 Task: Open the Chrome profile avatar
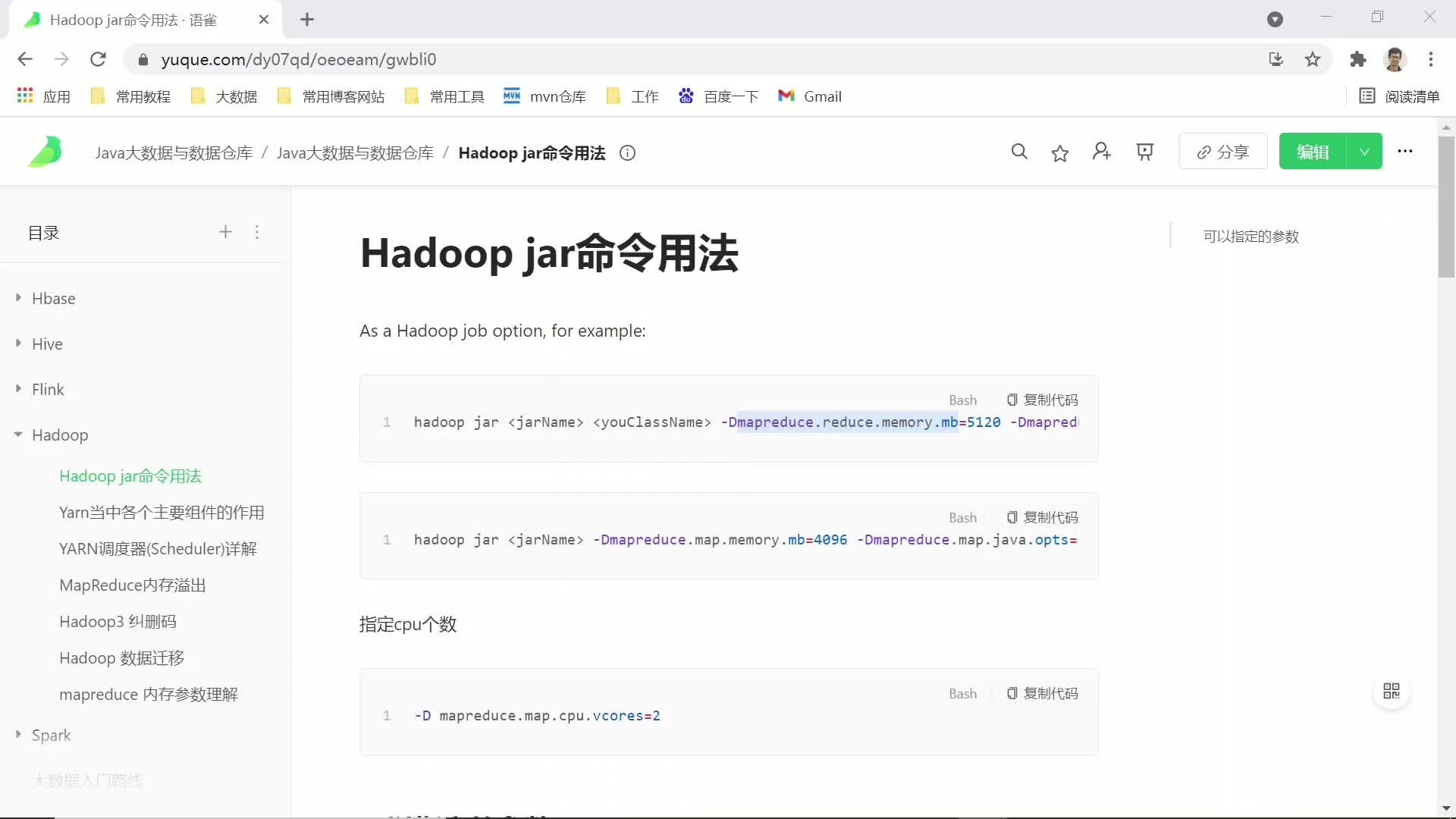tap(1395, 59)
